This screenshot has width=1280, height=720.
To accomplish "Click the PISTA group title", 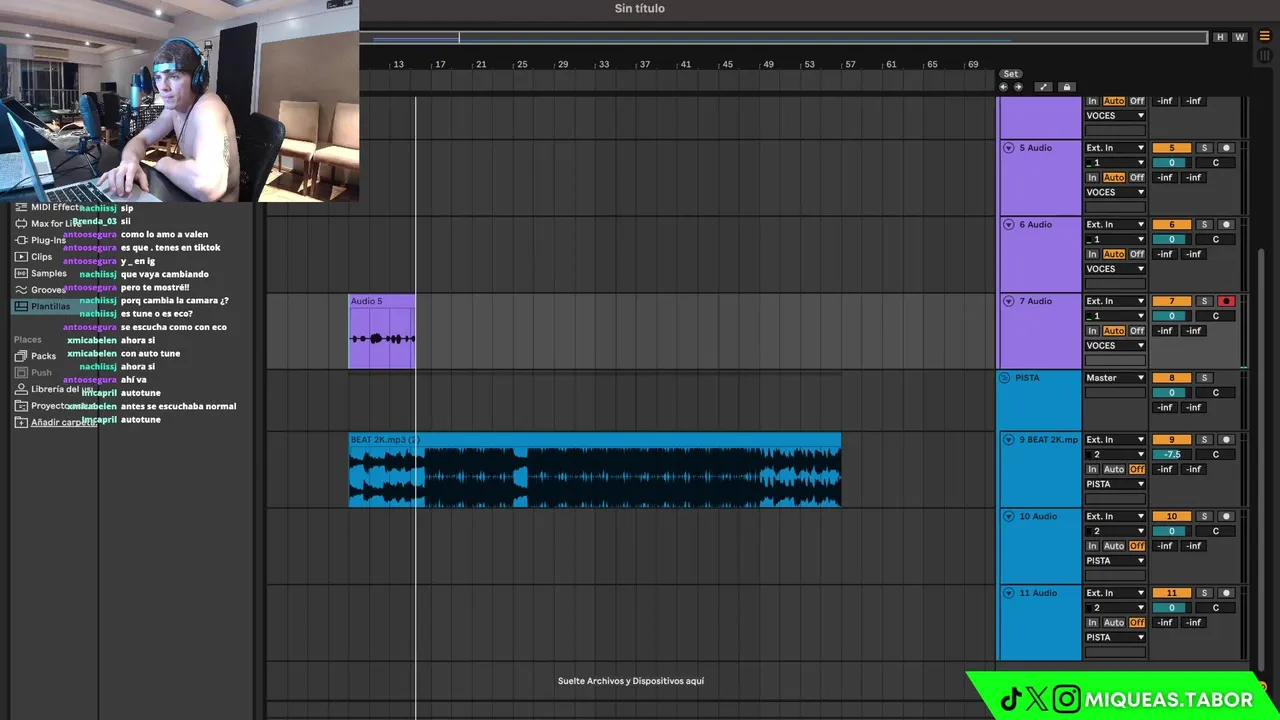I will (x=1027, y=378).
